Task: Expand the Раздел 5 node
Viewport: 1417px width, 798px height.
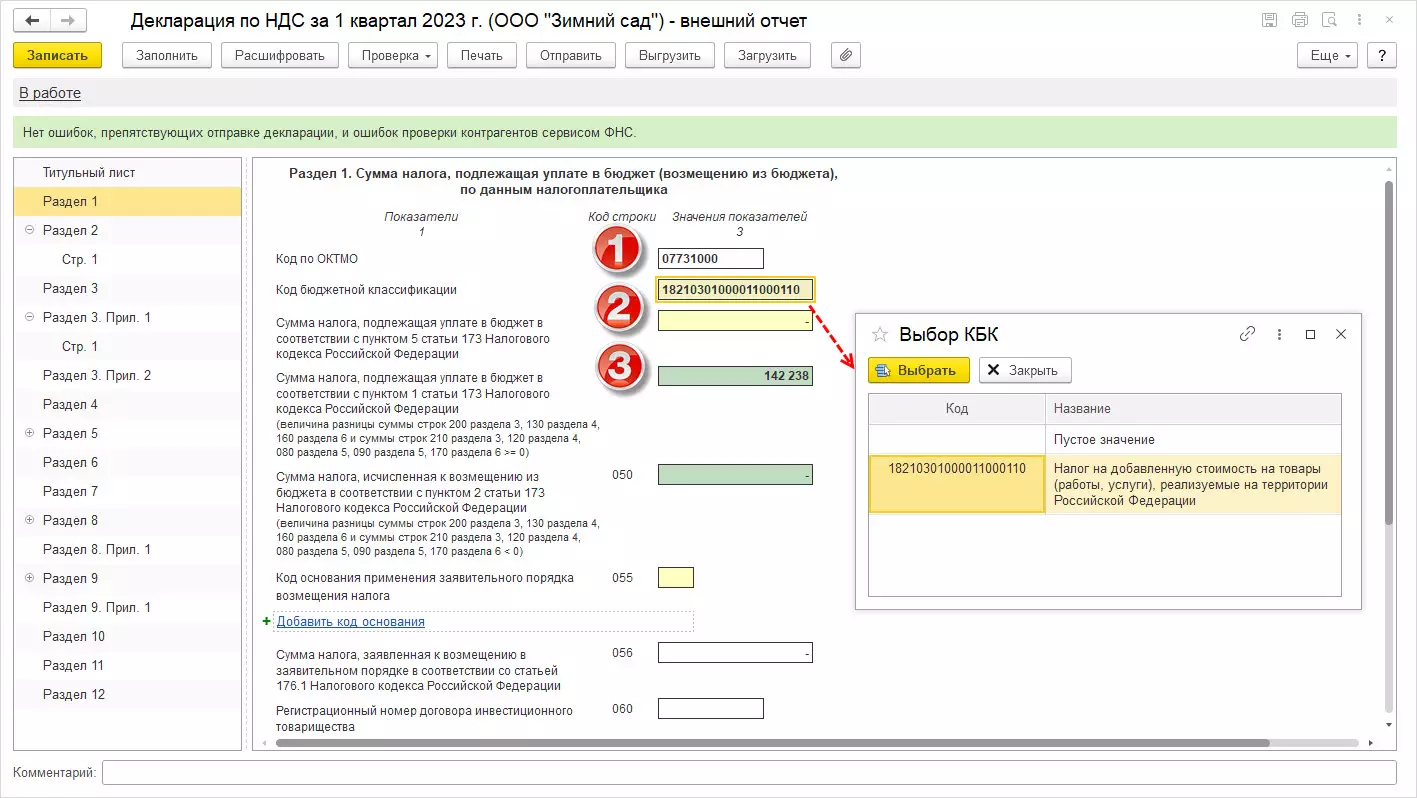Action: click(29, 433)
